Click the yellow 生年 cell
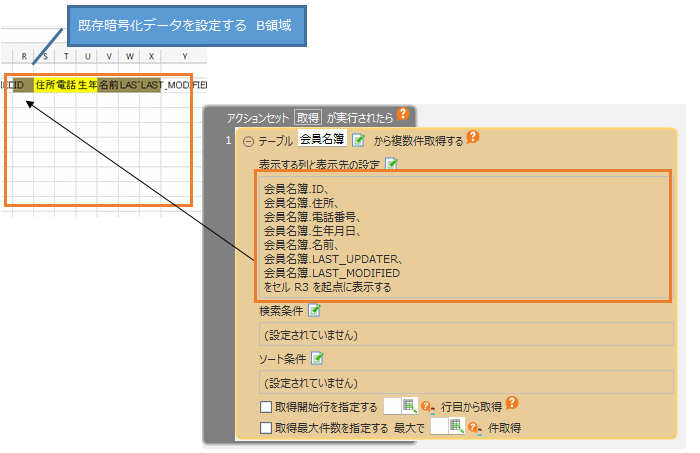 [x=87, y=85]
